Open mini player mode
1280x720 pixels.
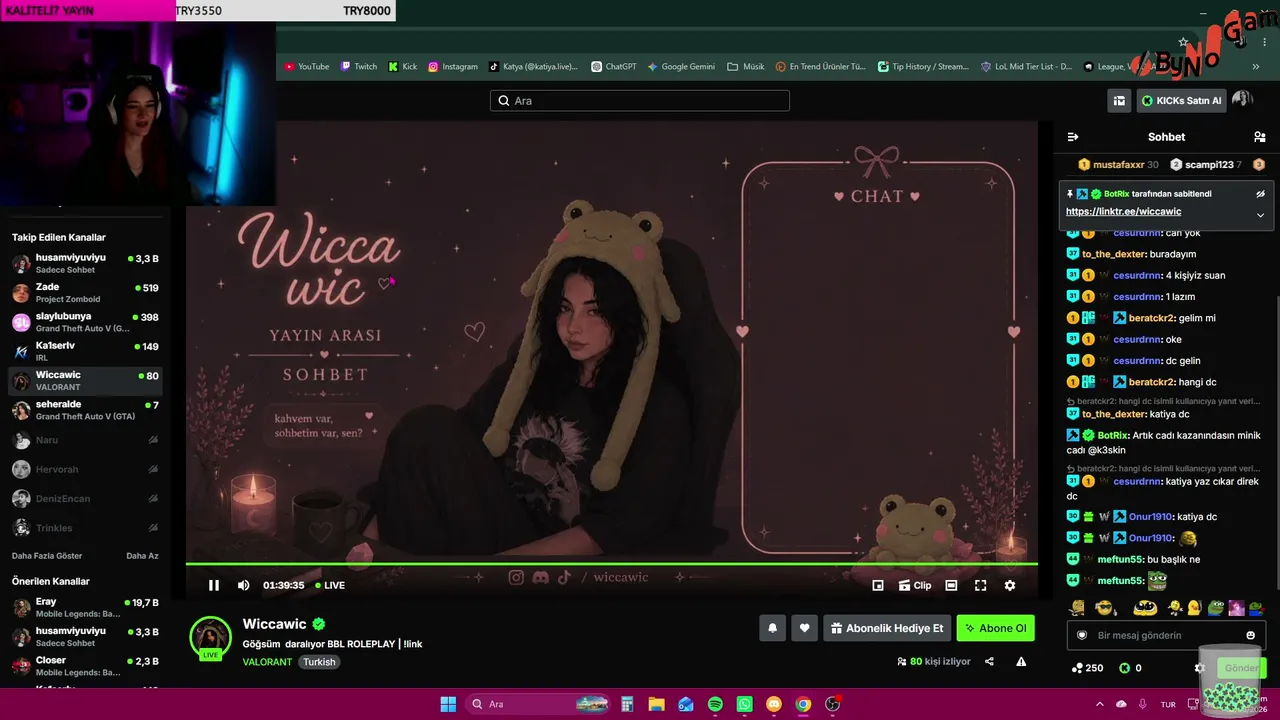pos(878,585)
